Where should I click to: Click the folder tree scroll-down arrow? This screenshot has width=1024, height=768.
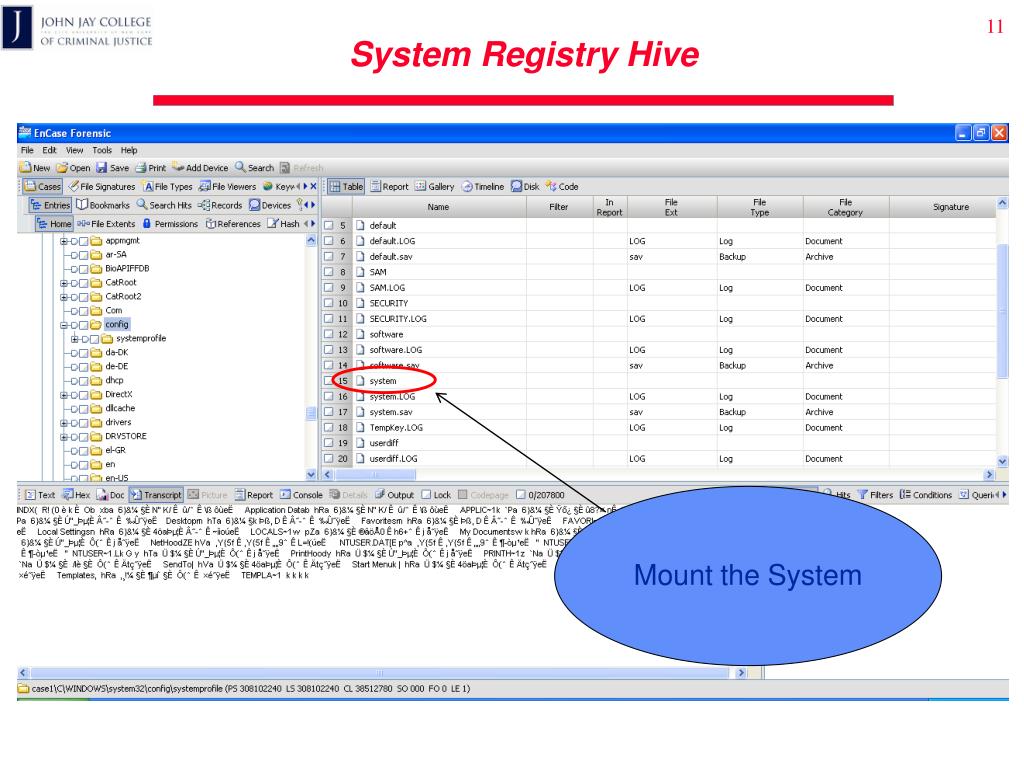pyautogui.click(x=311, y=475)
